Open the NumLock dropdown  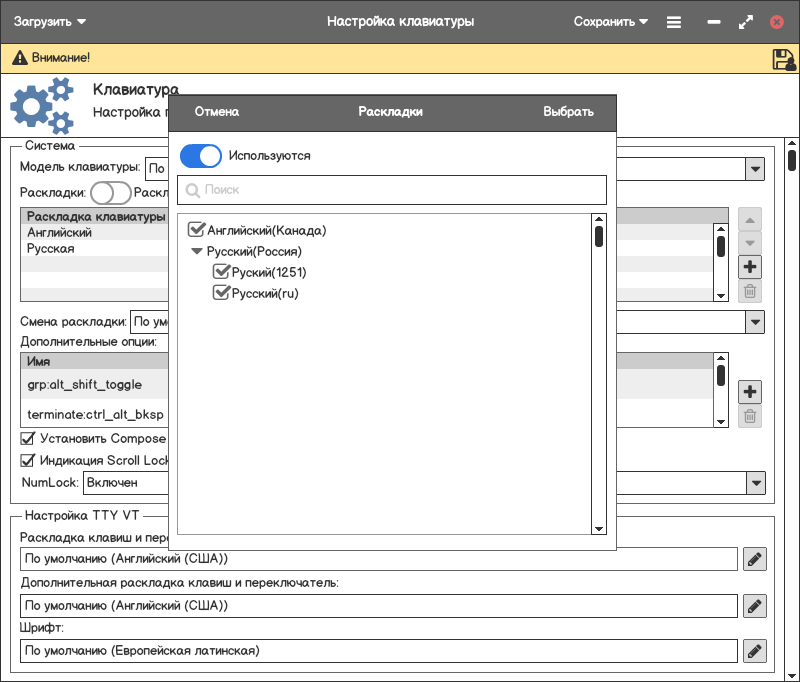coord(755,483)
